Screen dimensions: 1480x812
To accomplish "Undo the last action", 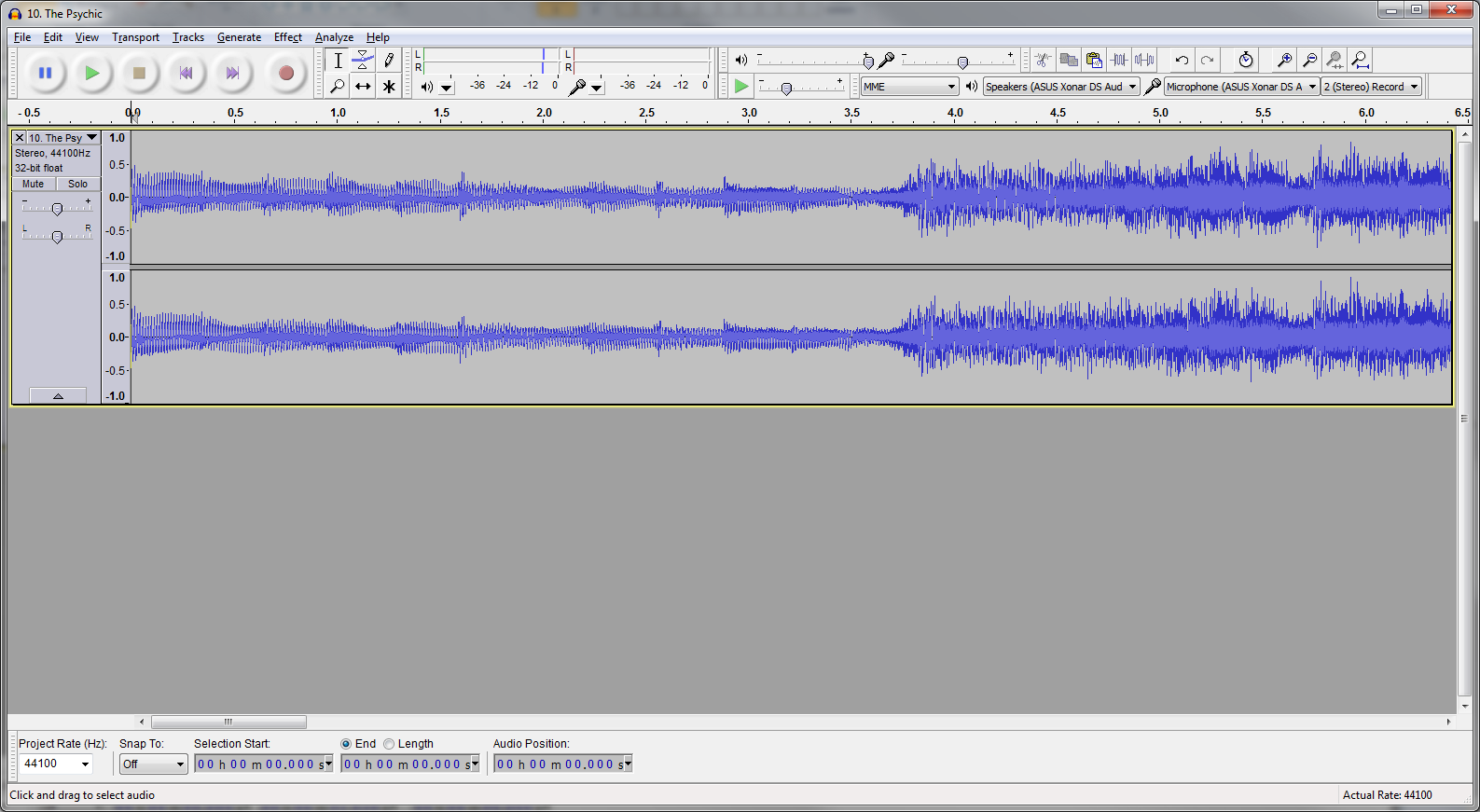I will pos(1182,60).
